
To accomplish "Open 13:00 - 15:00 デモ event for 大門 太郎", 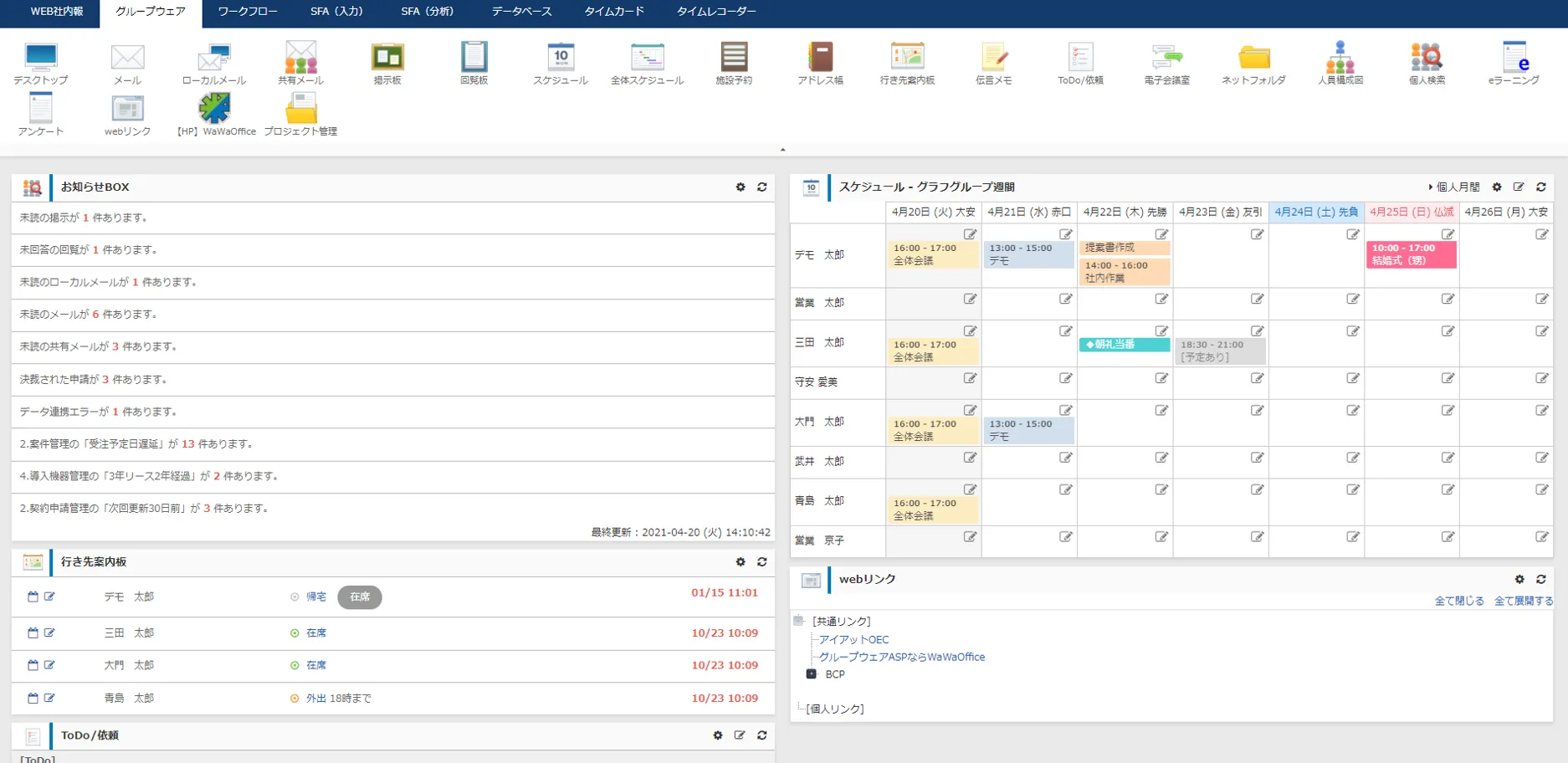I will (x=1029, y=430).
